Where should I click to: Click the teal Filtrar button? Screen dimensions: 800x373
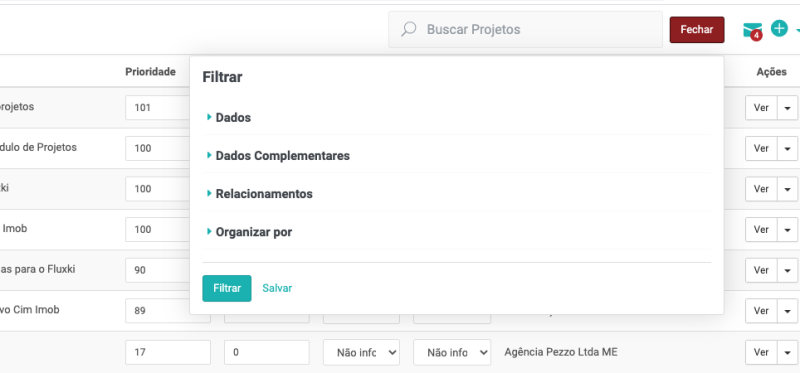coord(227,288)
